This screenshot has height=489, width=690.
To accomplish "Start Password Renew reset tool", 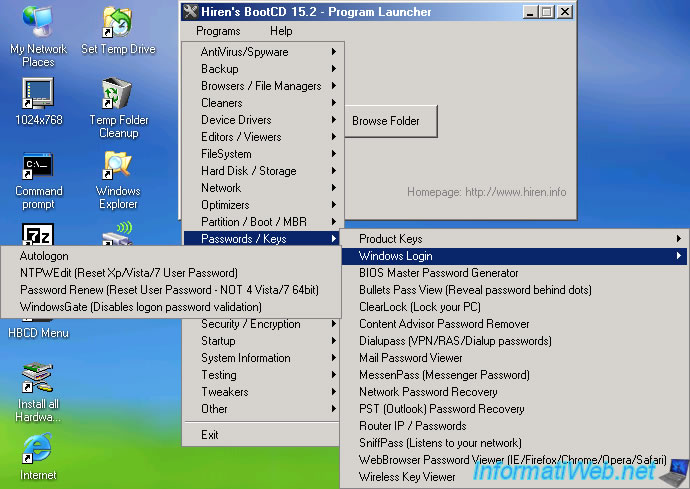I will tap(171, 290).
